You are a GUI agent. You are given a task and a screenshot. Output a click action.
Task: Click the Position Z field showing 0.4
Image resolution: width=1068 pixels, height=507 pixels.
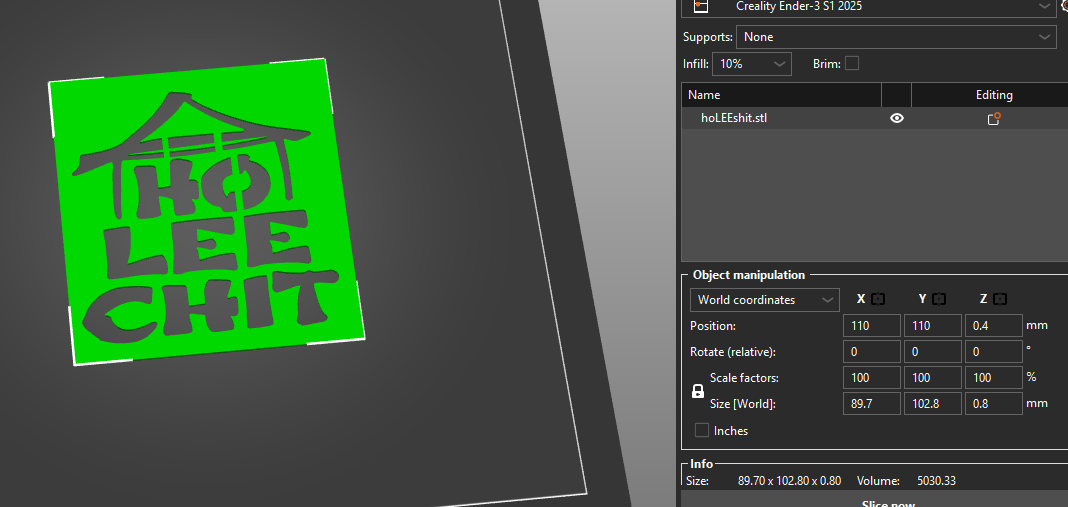point(994,326)
